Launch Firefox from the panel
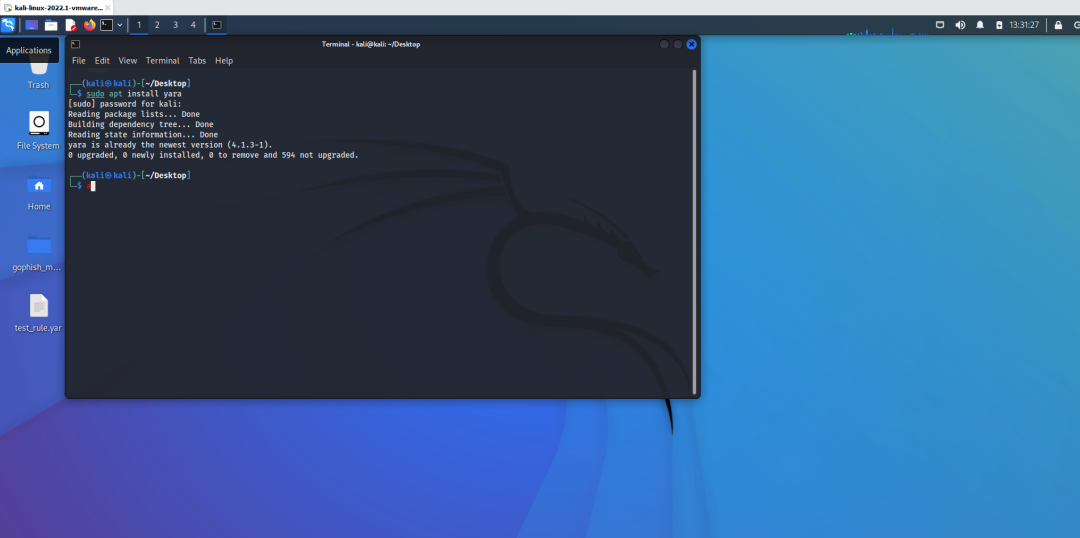This screenshot has width=1080, height=538. [90, 25]
